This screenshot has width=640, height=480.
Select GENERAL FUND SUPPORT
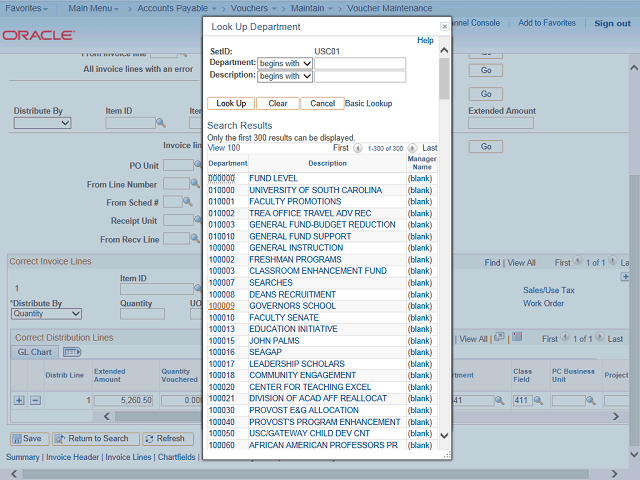coord(300,237)
